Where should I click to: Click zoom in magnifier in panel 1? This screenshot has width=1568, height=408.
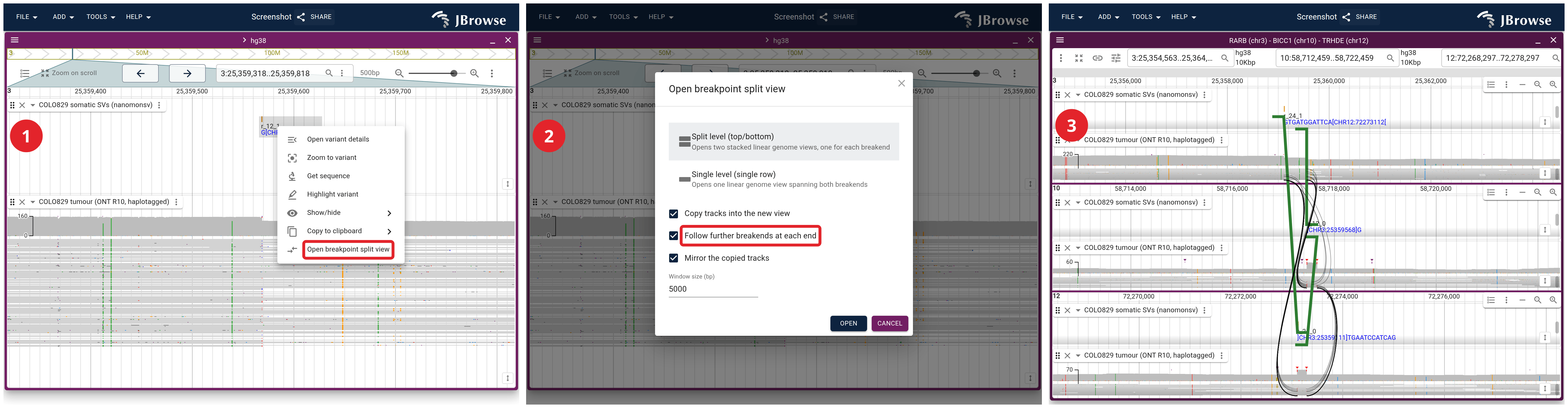(474, 73)
